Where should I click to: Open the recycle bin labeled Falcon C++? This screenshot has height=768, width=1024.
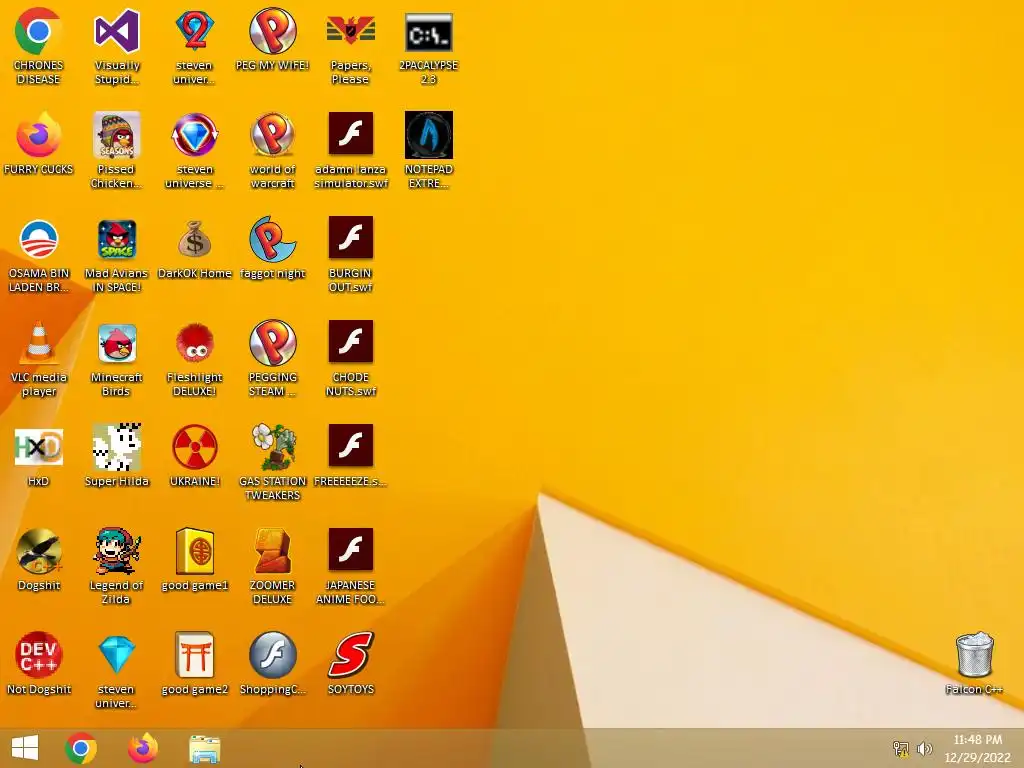[x=974, y=655]
